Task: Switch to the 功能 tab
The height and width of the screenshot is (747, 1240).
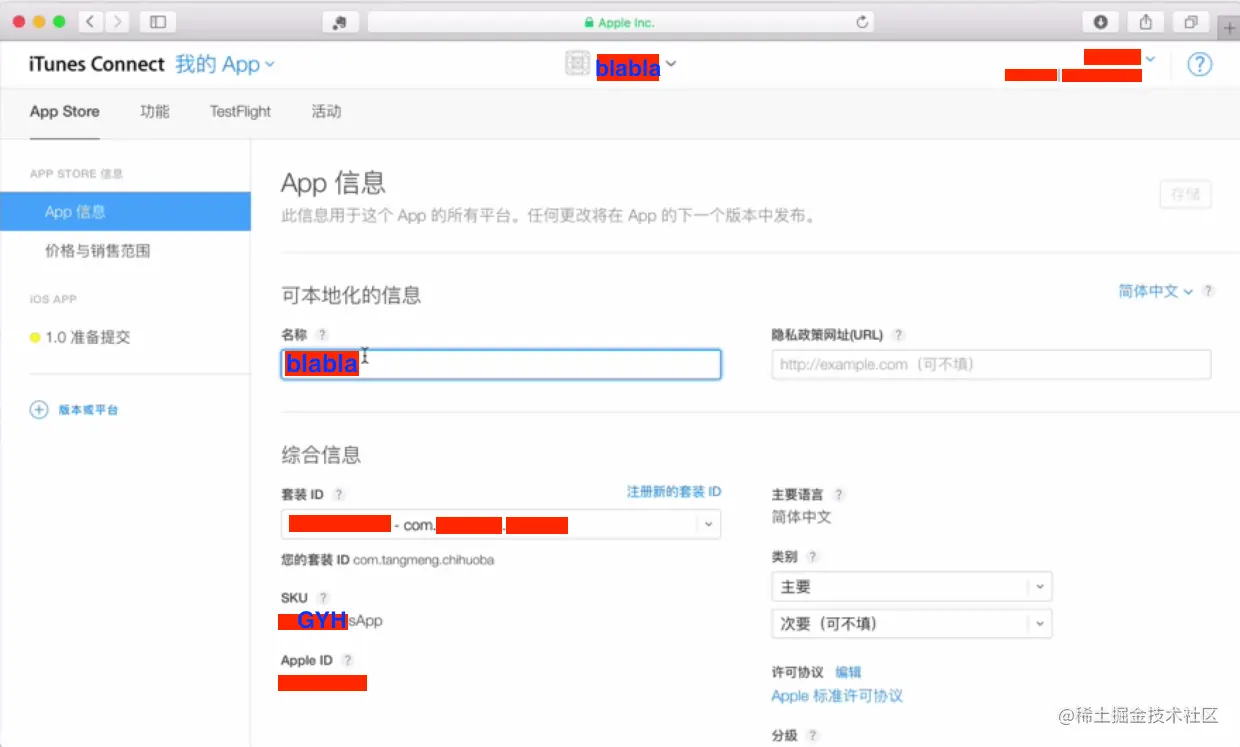Action: click(155, 112)
